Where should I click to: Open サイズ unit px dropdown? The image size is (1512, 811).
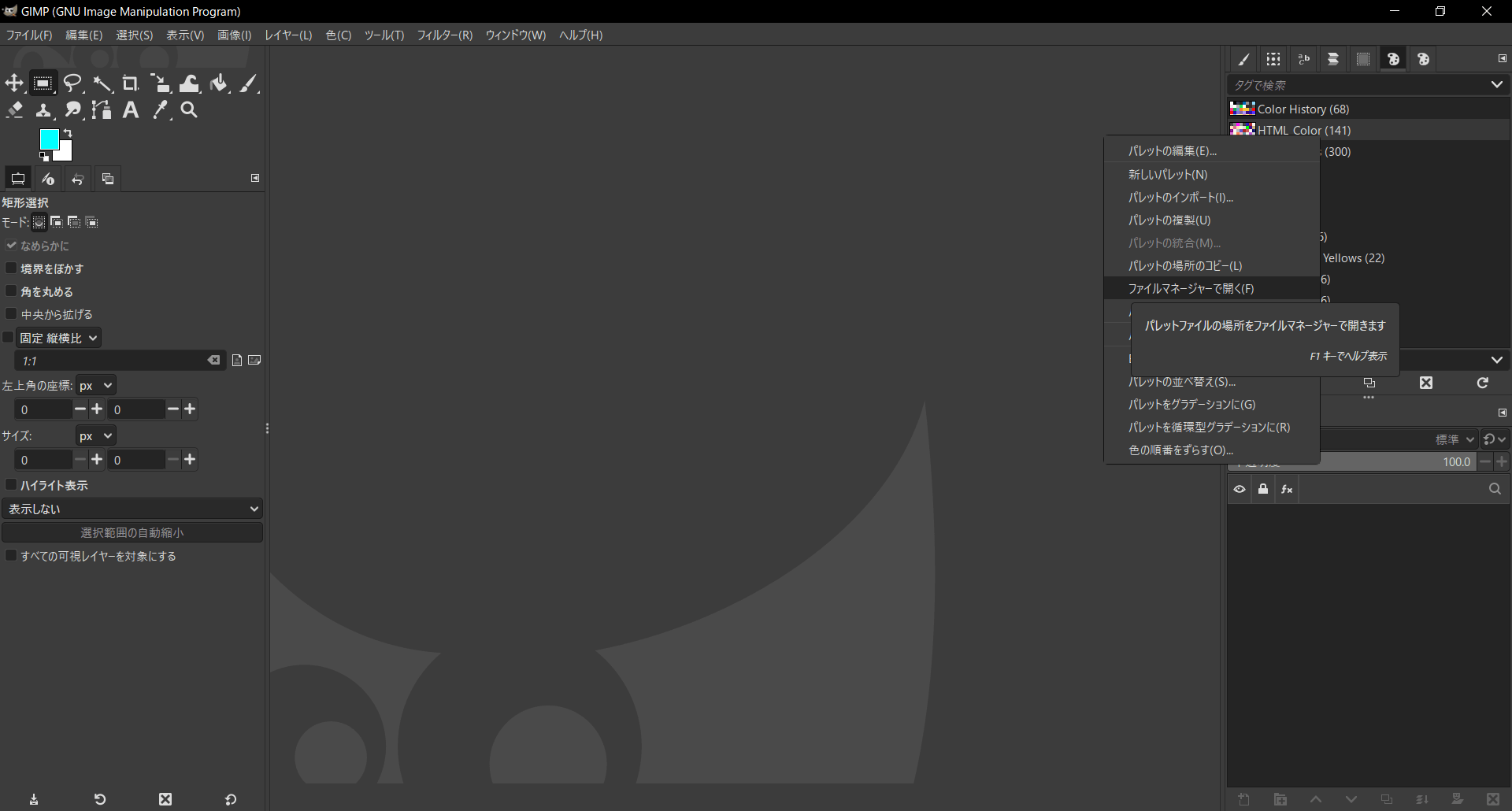96,435
